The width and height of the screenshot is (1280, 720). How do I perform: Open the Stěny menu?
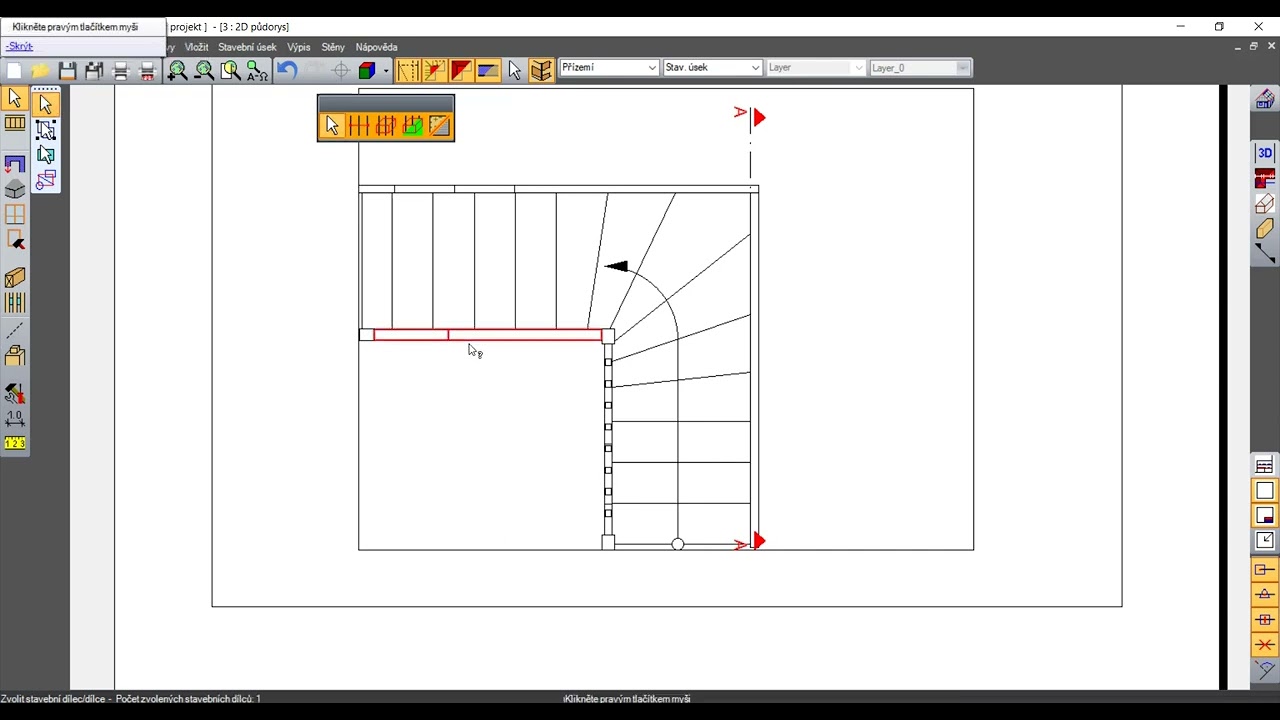coord(333,47)
